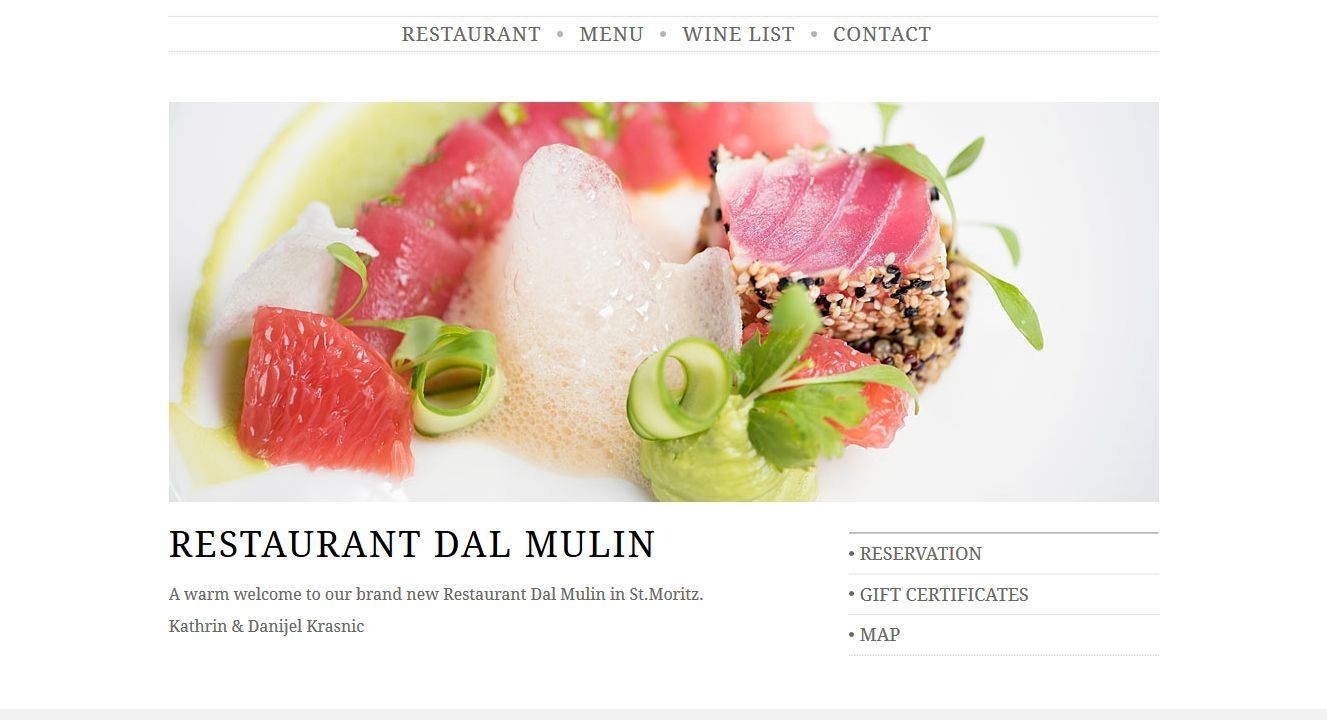The image size is (1327, 720).
Task: Open the WINE LIST page
Action: (738, 34)
